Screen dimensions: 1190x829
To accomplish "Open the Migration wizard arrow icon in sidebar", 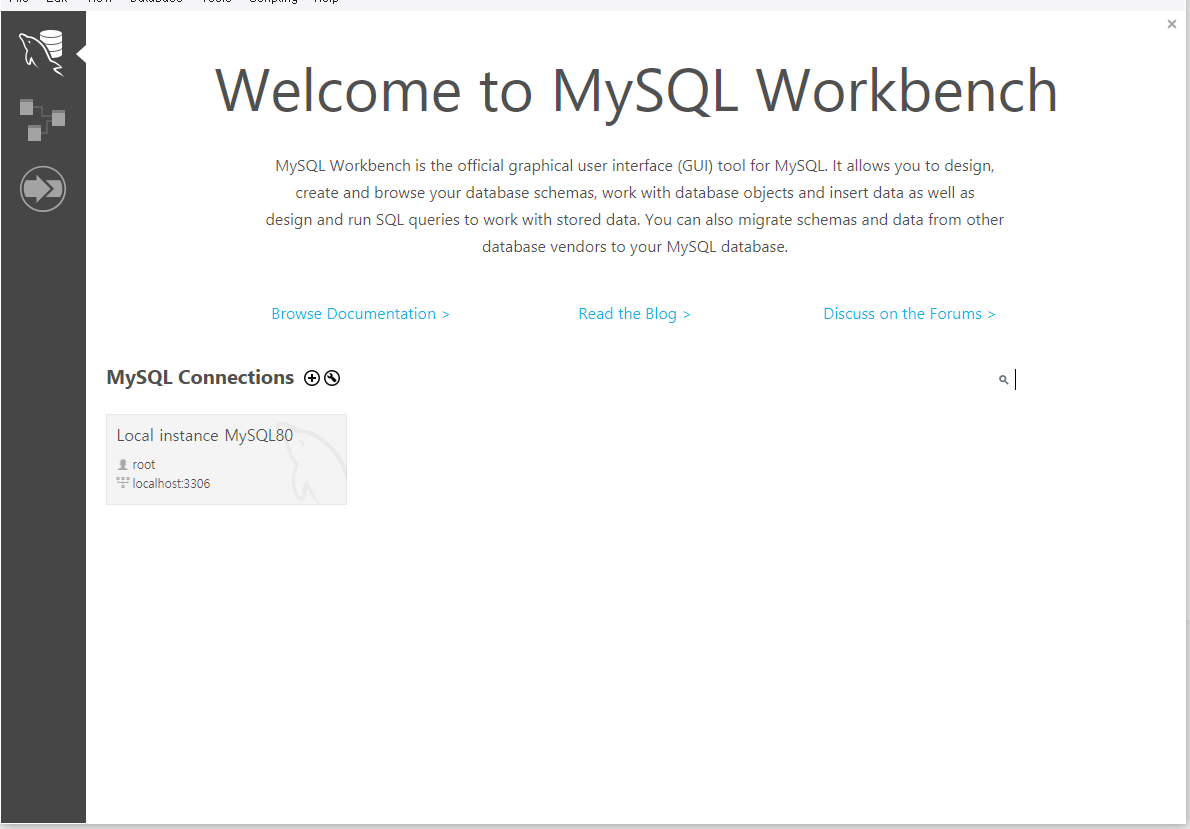I will tap(42, 188).
